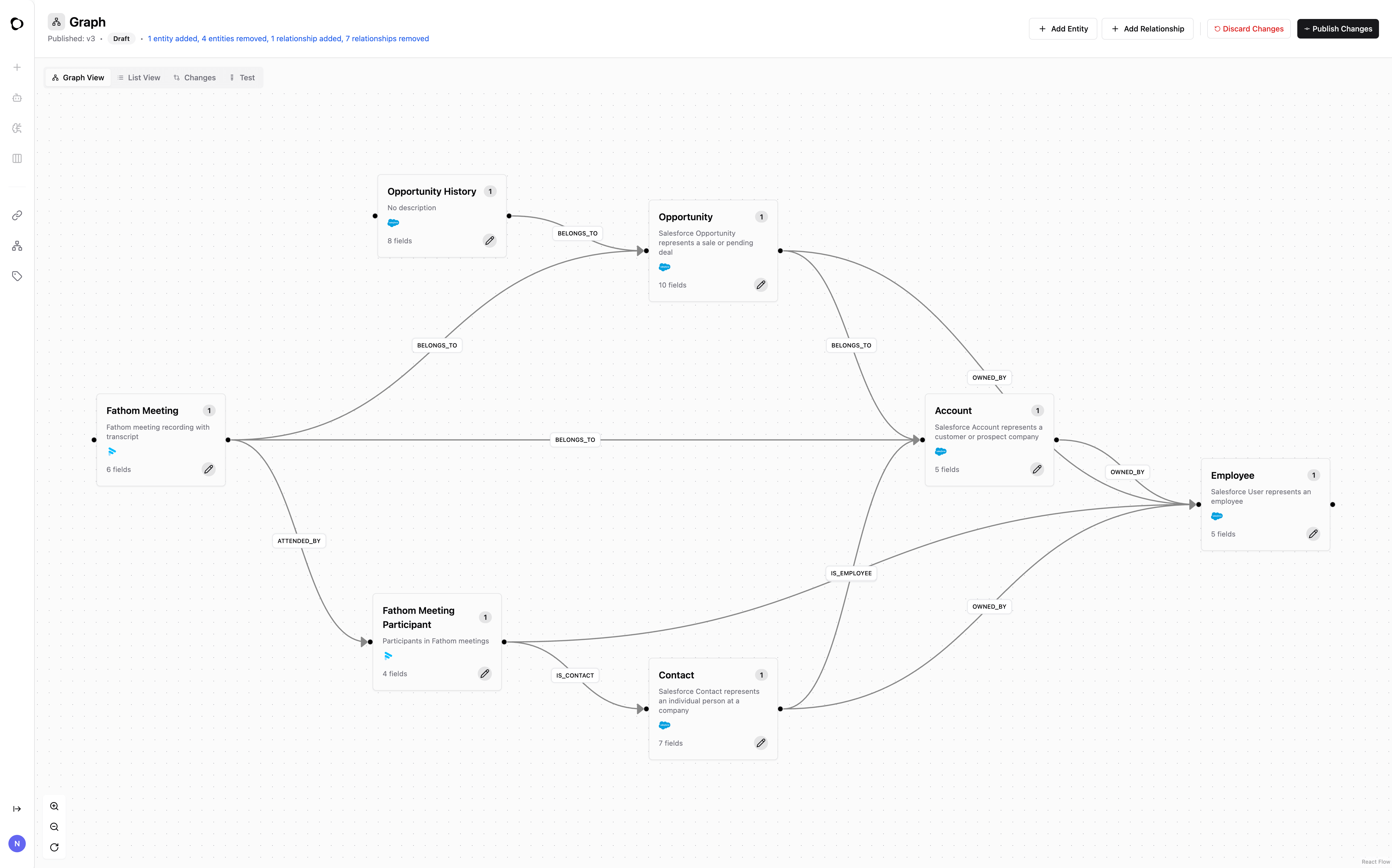Edit the Fathom Meeting entity
The width and height of the screenshot is (1392, 868).
pos(208,469)
